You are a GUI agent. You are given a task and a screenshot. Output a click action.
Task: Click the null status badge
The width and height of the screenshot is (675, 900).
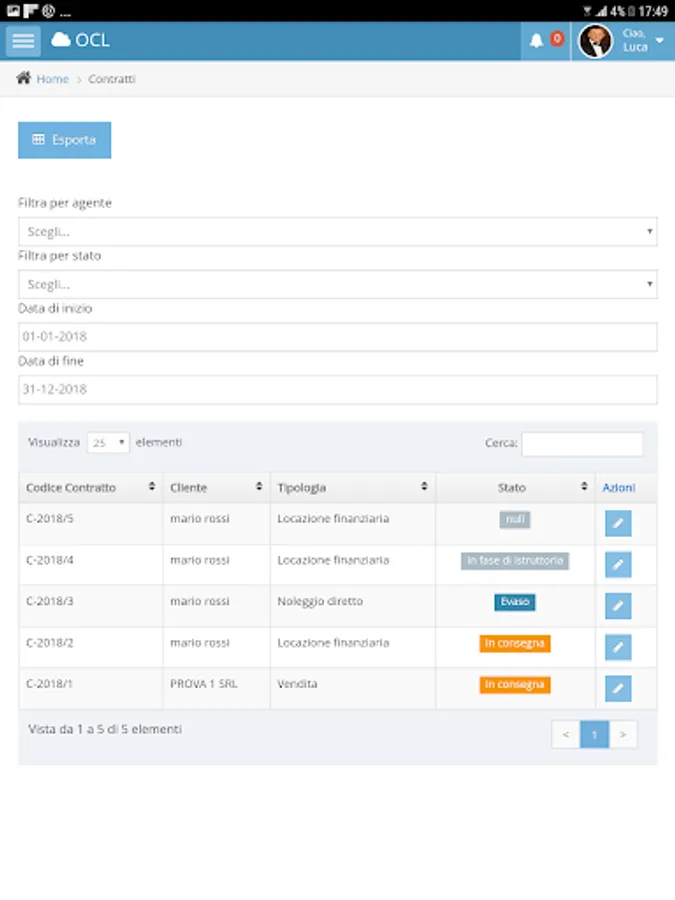pyautogui.click(x=515, y=519)
